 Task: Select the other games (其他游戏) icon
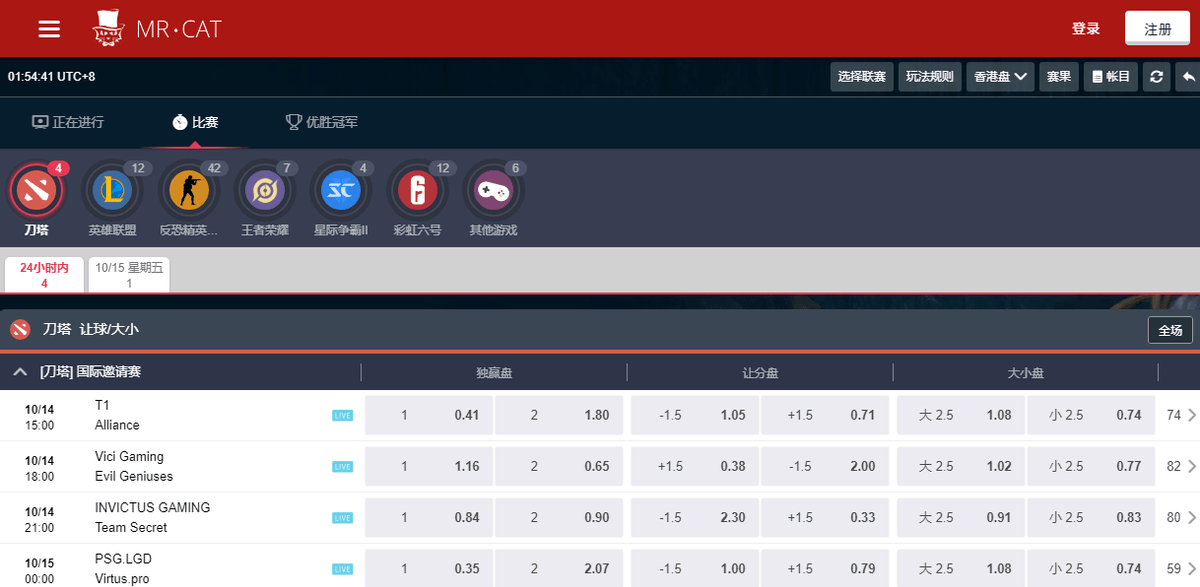click(492, 190)
